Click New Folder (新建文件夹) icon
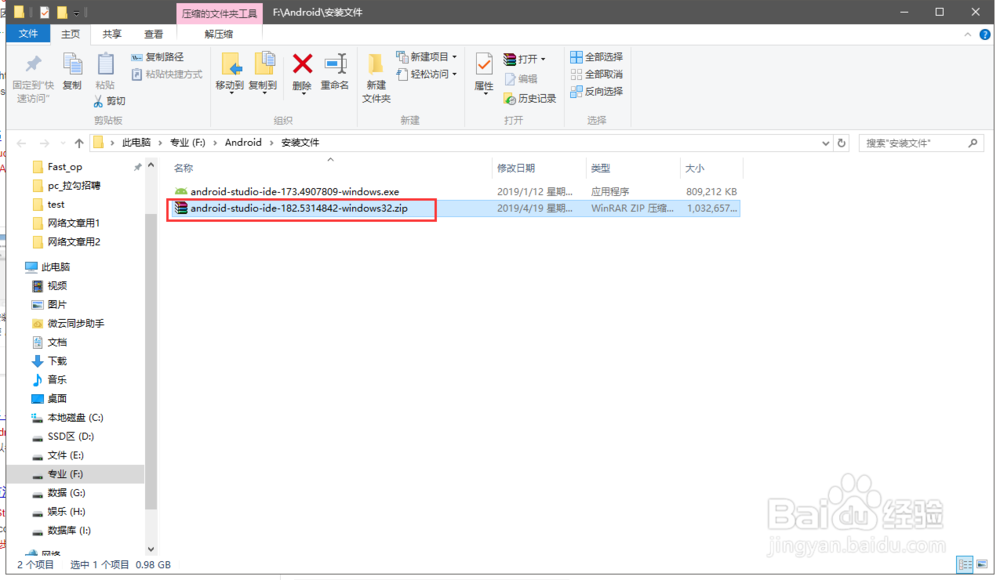 pos(376,64)
